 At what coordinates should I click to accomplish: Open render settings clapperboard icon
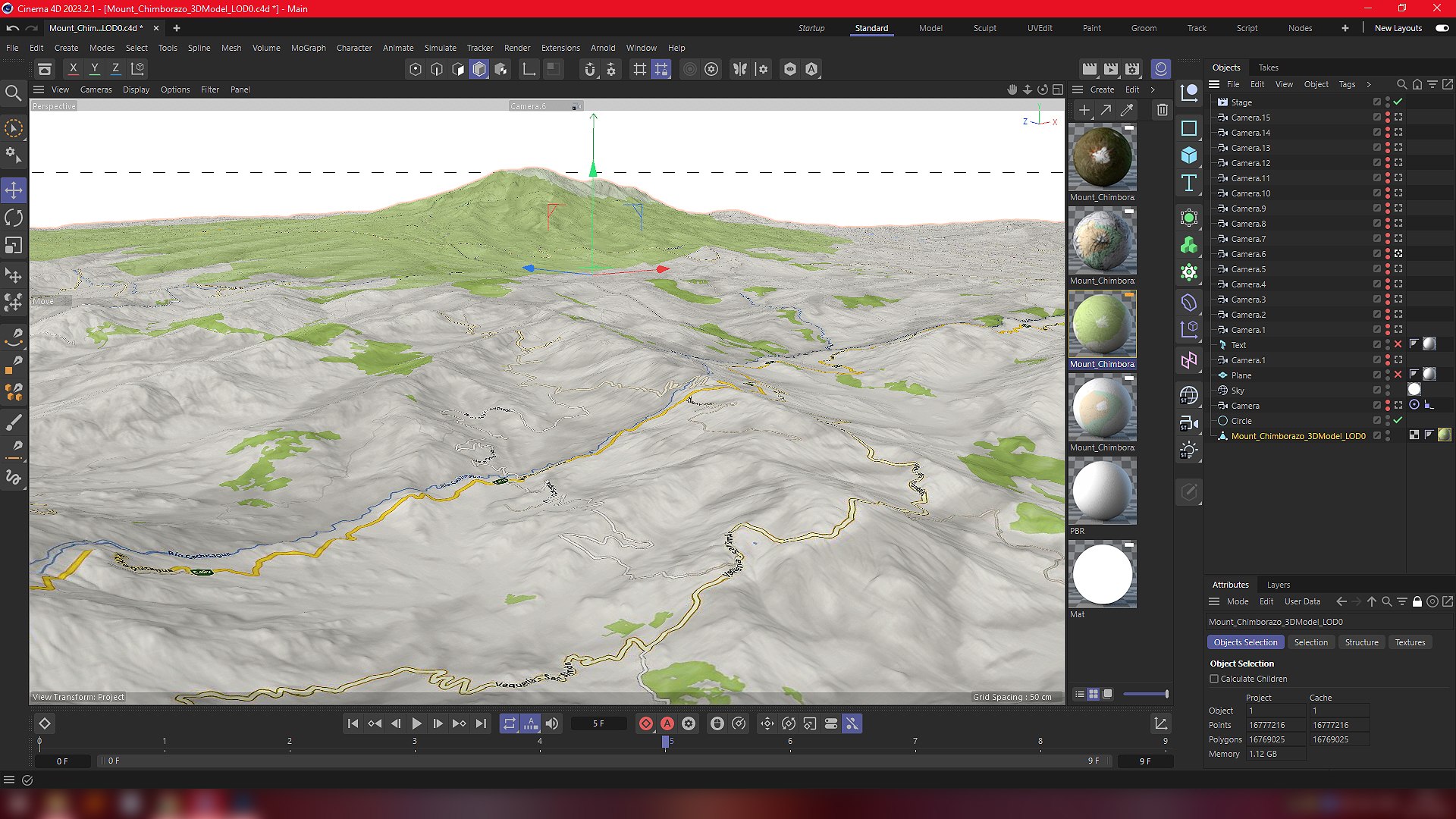(1132, 69)
